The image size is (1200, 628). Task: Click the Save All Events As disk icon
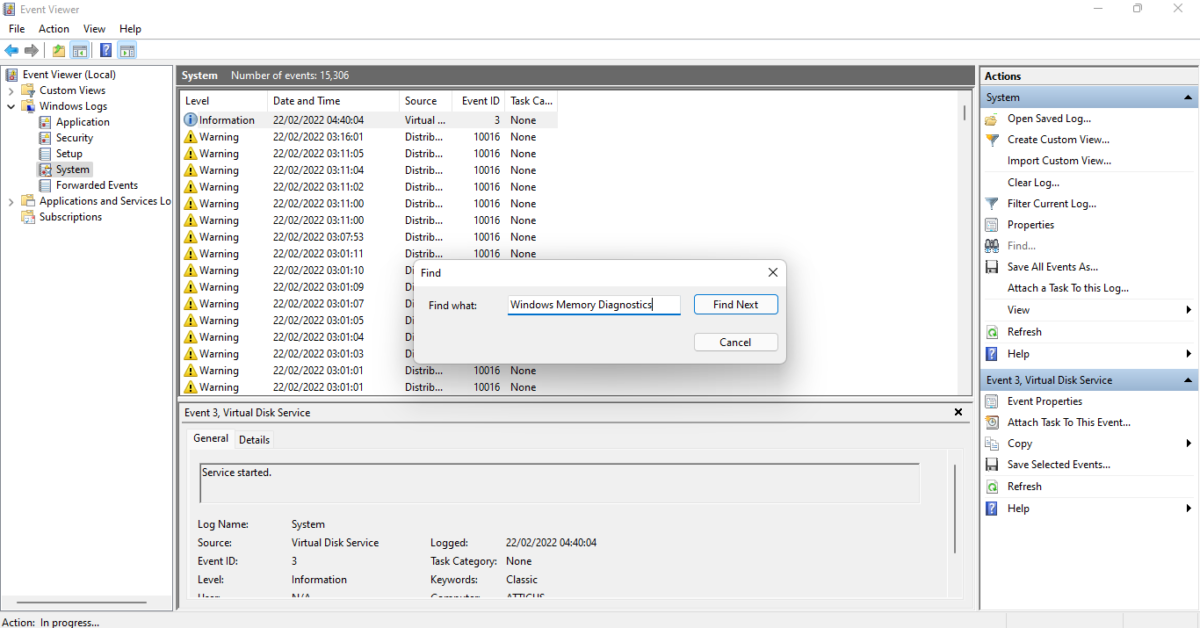991,266
